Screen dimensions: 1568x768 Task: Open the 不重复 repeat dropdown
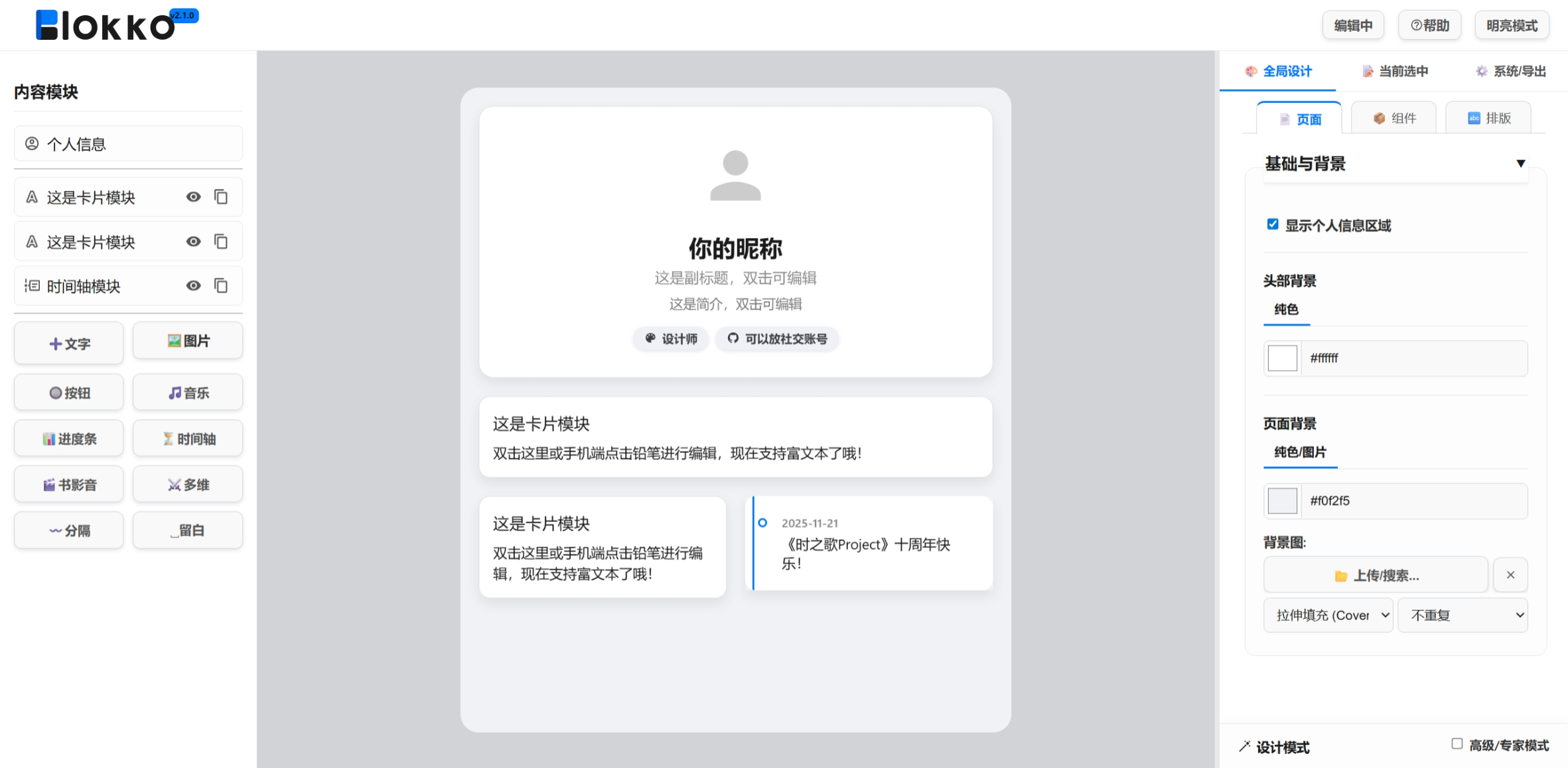pos(1462,615)
